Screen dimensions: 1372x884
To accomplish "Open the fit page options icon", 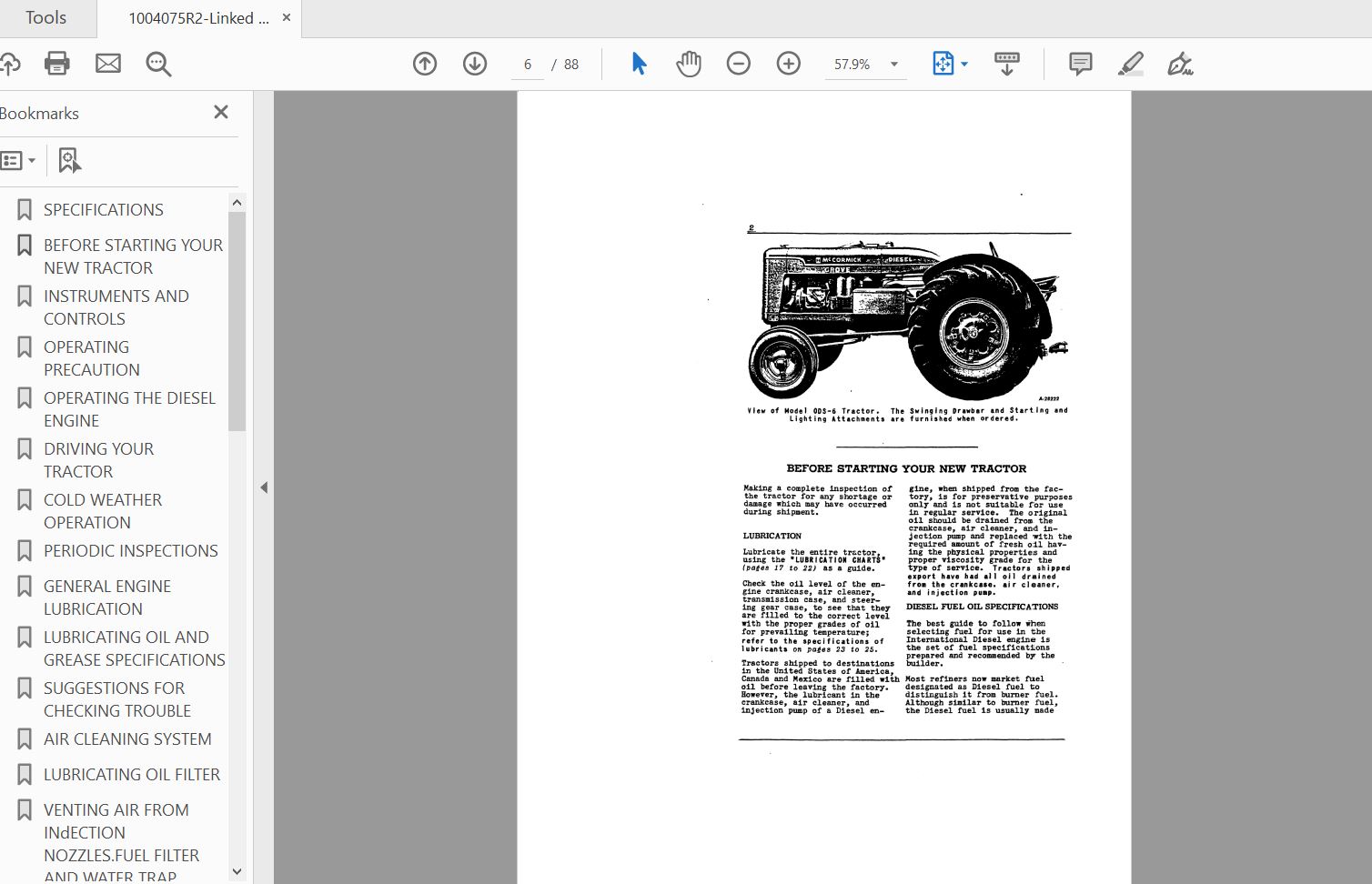I will (x=943, y=64).
